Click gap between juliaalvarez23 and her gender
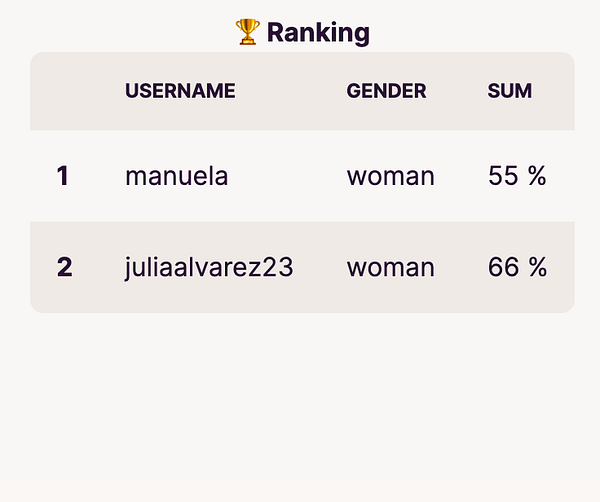Image resolution: width=600 pixels, height=502 pixels. click(x=320, y=267)
